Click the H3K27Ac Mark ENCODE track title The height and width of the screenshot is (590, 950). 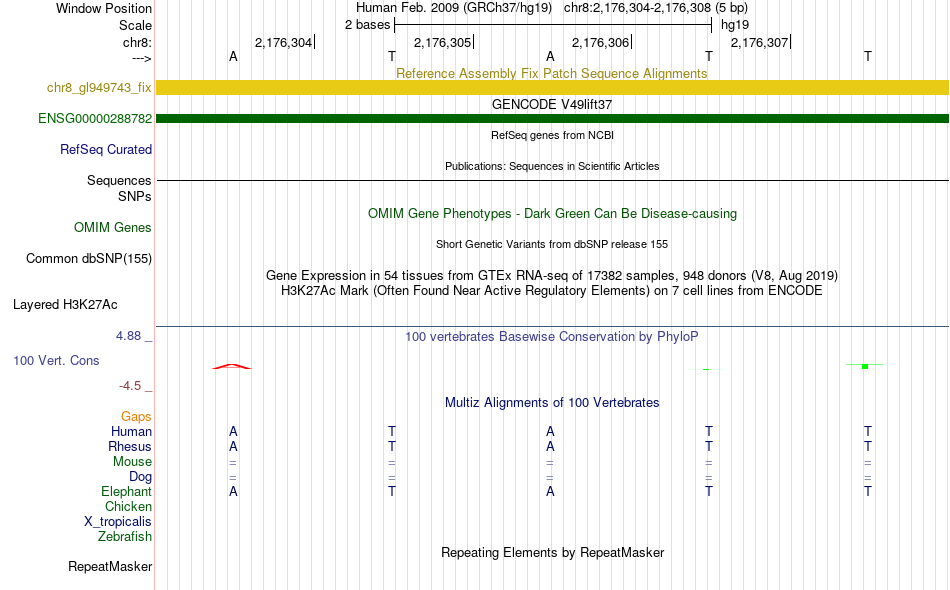point(552,291)
